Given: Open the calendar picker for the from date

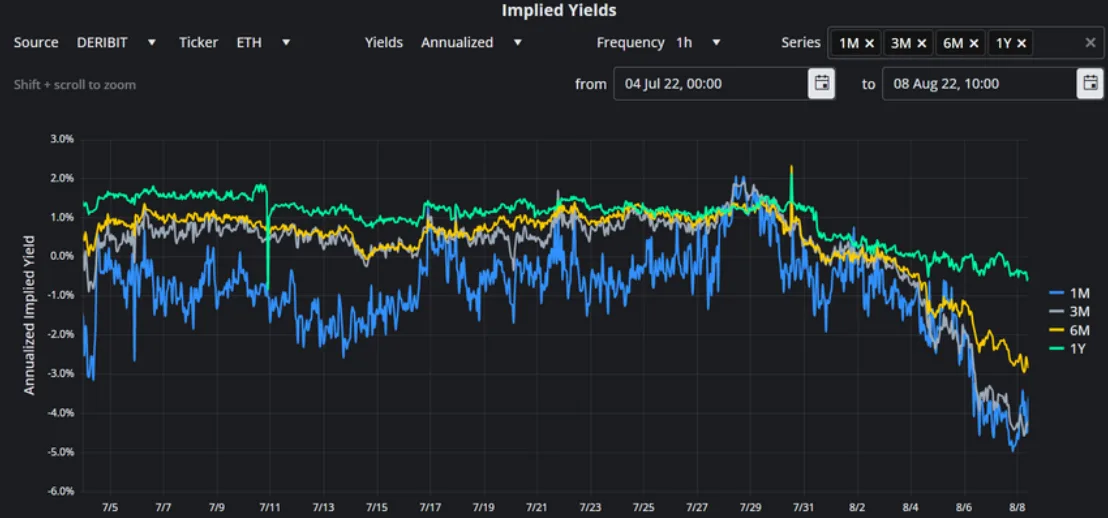Looking at the screenshot, I should [x=821, y=83].
